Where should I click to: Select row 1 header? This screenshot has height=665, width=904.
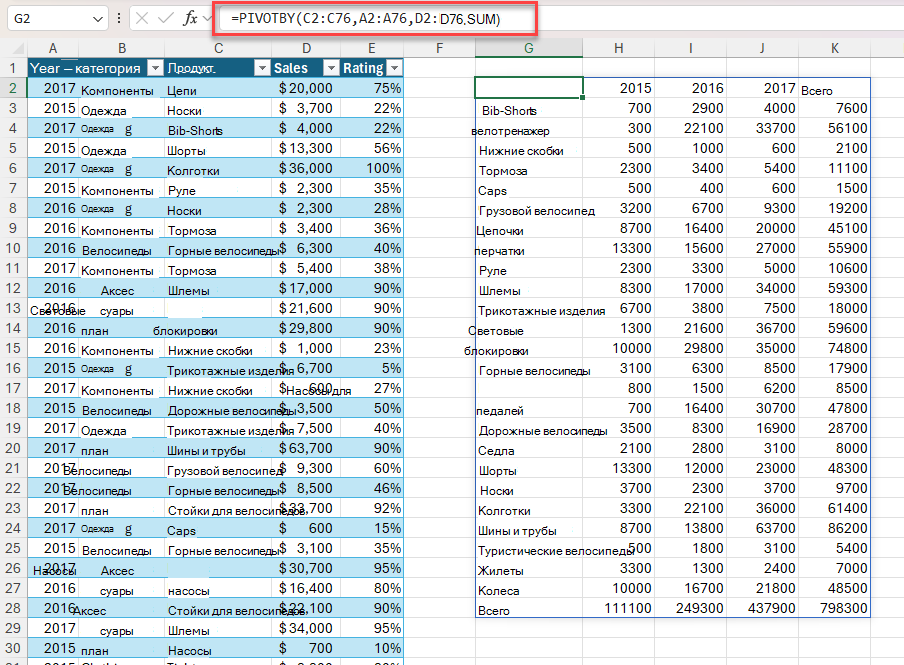[13, 68]
